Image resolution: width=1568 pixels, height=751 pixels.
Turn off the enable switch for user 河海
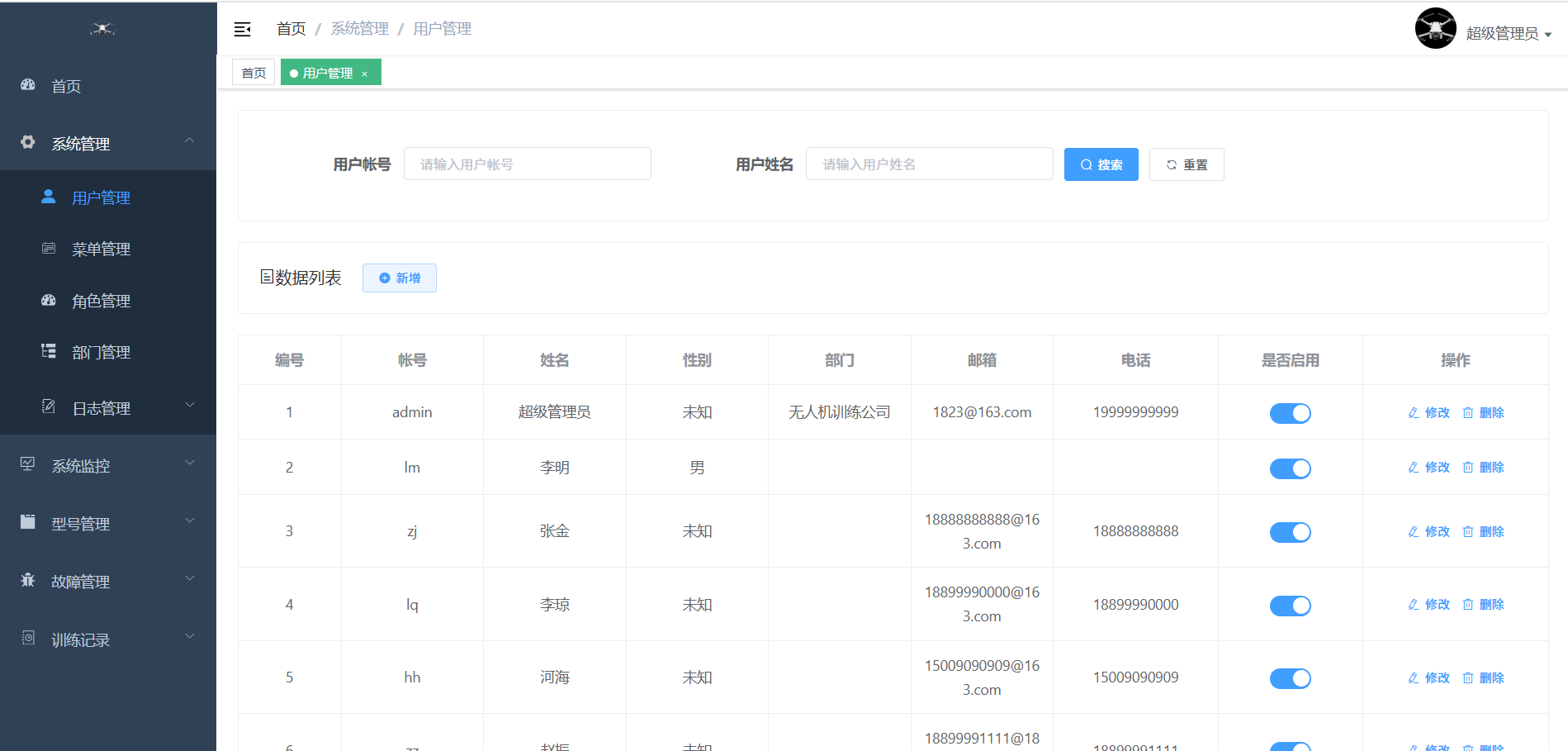tap(1290, 678)
